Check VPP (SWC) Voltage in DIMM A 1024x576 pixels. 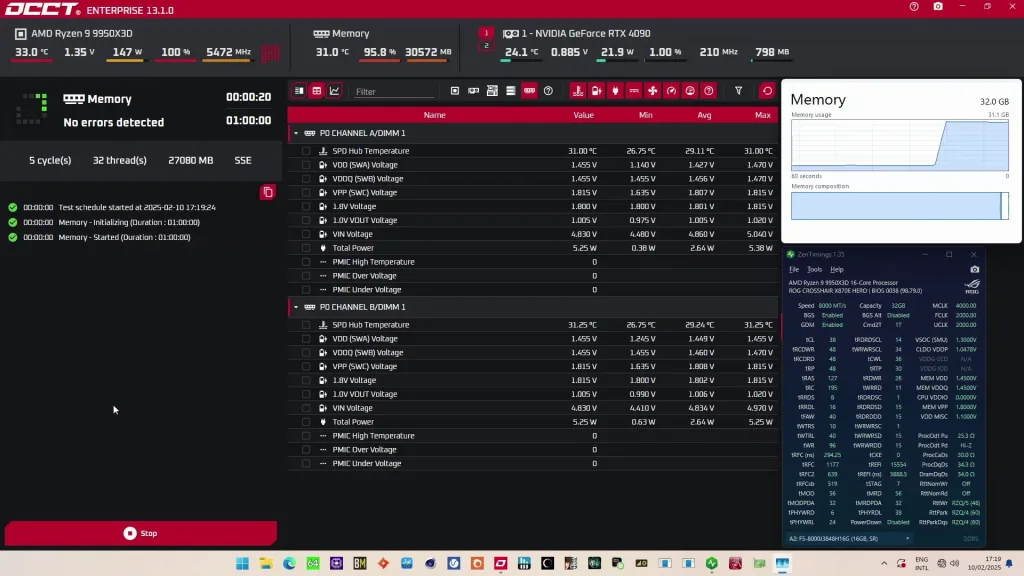306,193
